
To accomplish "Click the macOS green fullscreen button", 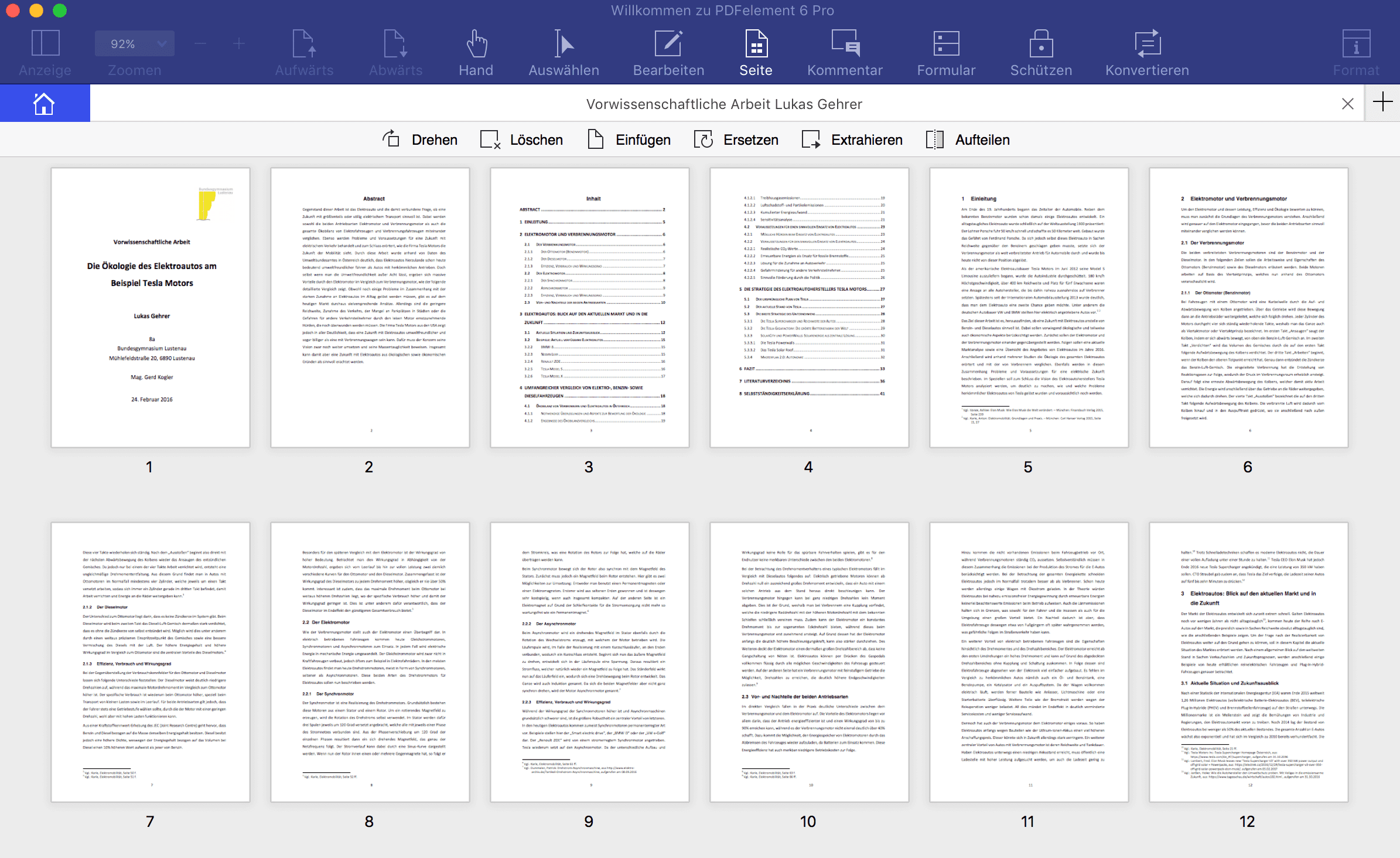I will [60, 11].
